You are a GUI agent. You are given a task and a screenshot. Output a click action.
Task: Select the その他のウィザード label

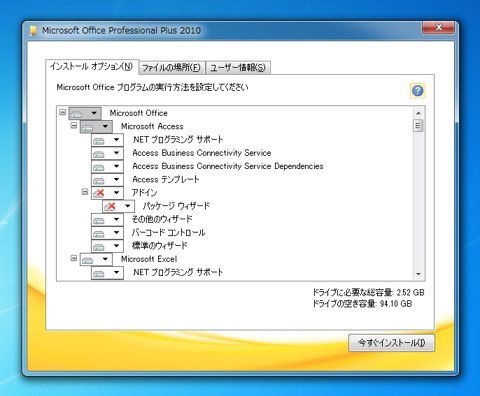point(162,219)
